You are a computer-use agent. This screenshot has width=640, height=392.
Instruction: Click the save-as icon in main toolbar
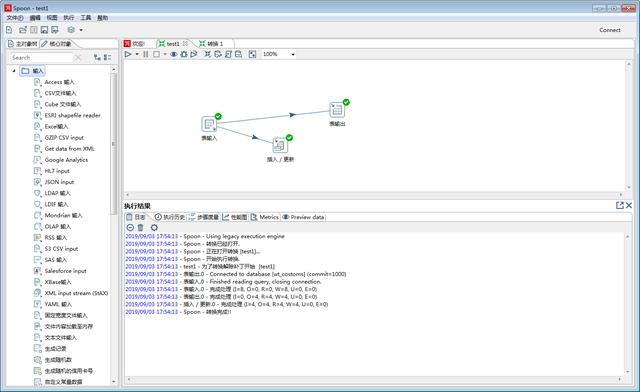55,30
